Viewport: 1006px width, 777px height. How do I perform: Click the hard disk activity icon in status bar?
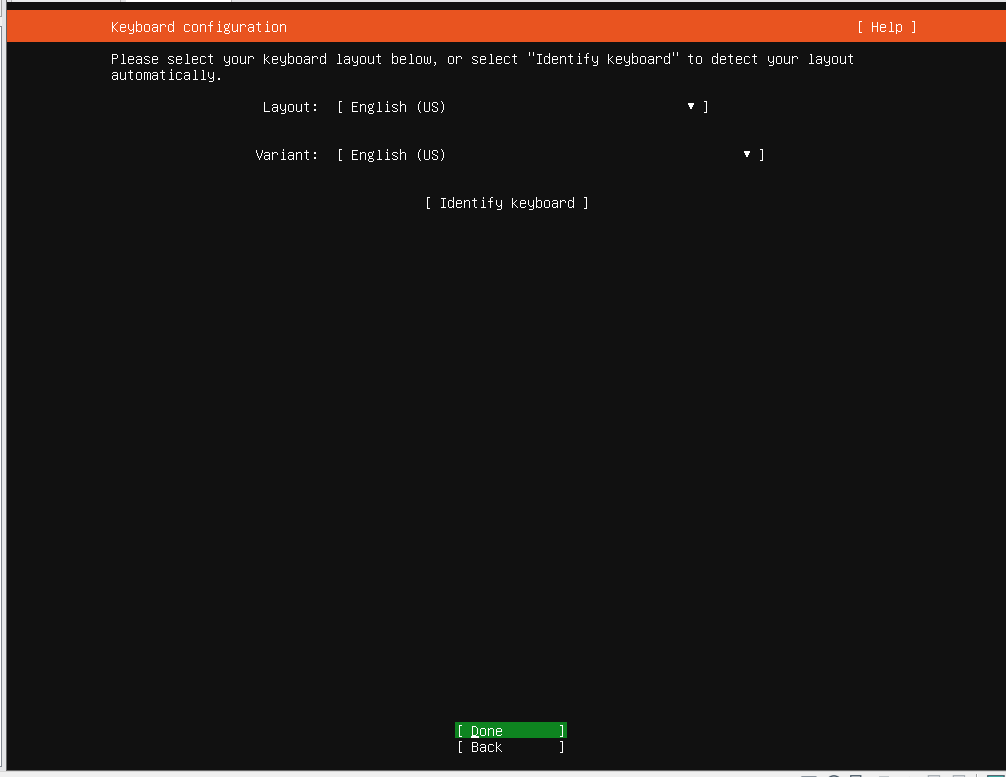coord(808,775)
